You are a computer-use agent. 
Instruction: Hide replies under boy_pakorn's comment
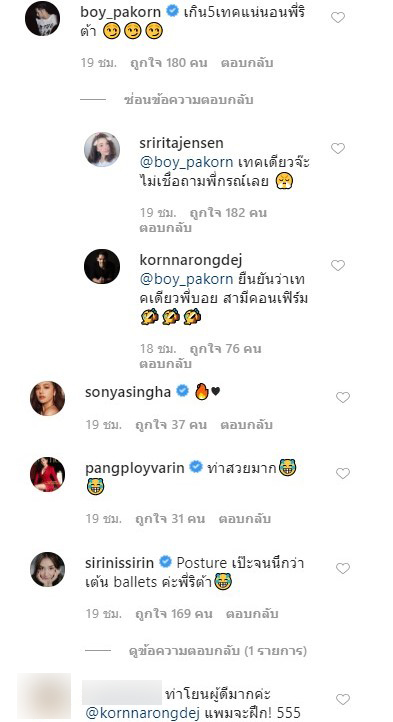pyautogui.click(x=188, y=100)
